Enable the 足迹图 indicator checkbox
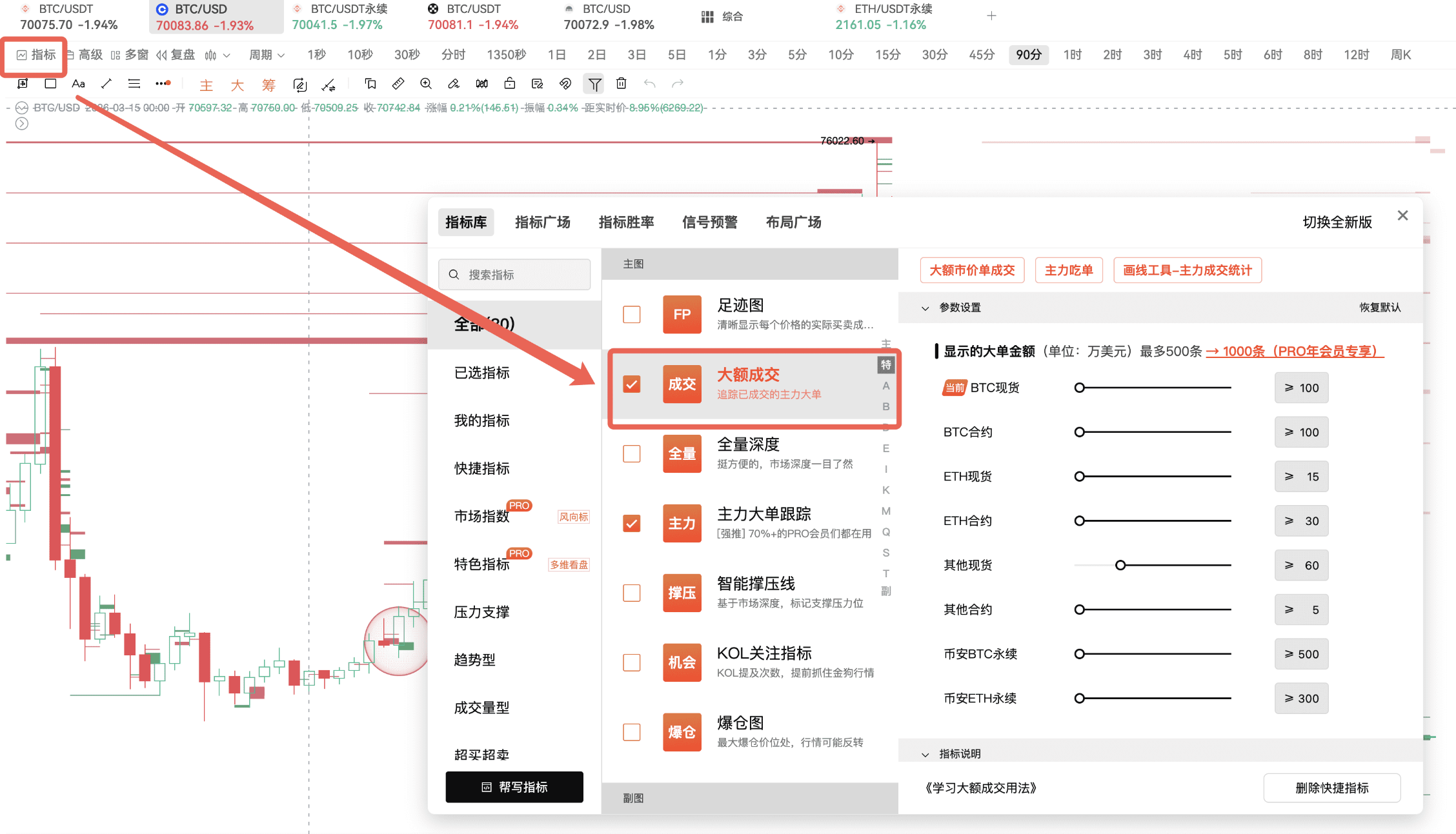The width and height of the screenshot is (1456, 834). [x=631, y=315]
